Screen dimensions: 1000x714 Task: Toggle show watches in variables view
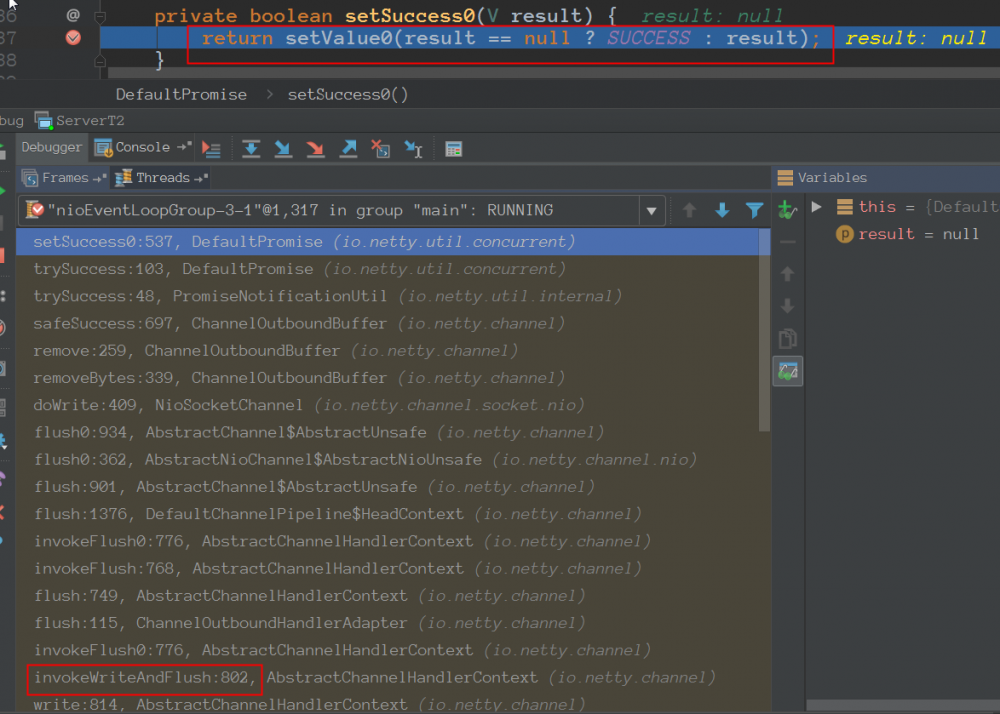788,371
